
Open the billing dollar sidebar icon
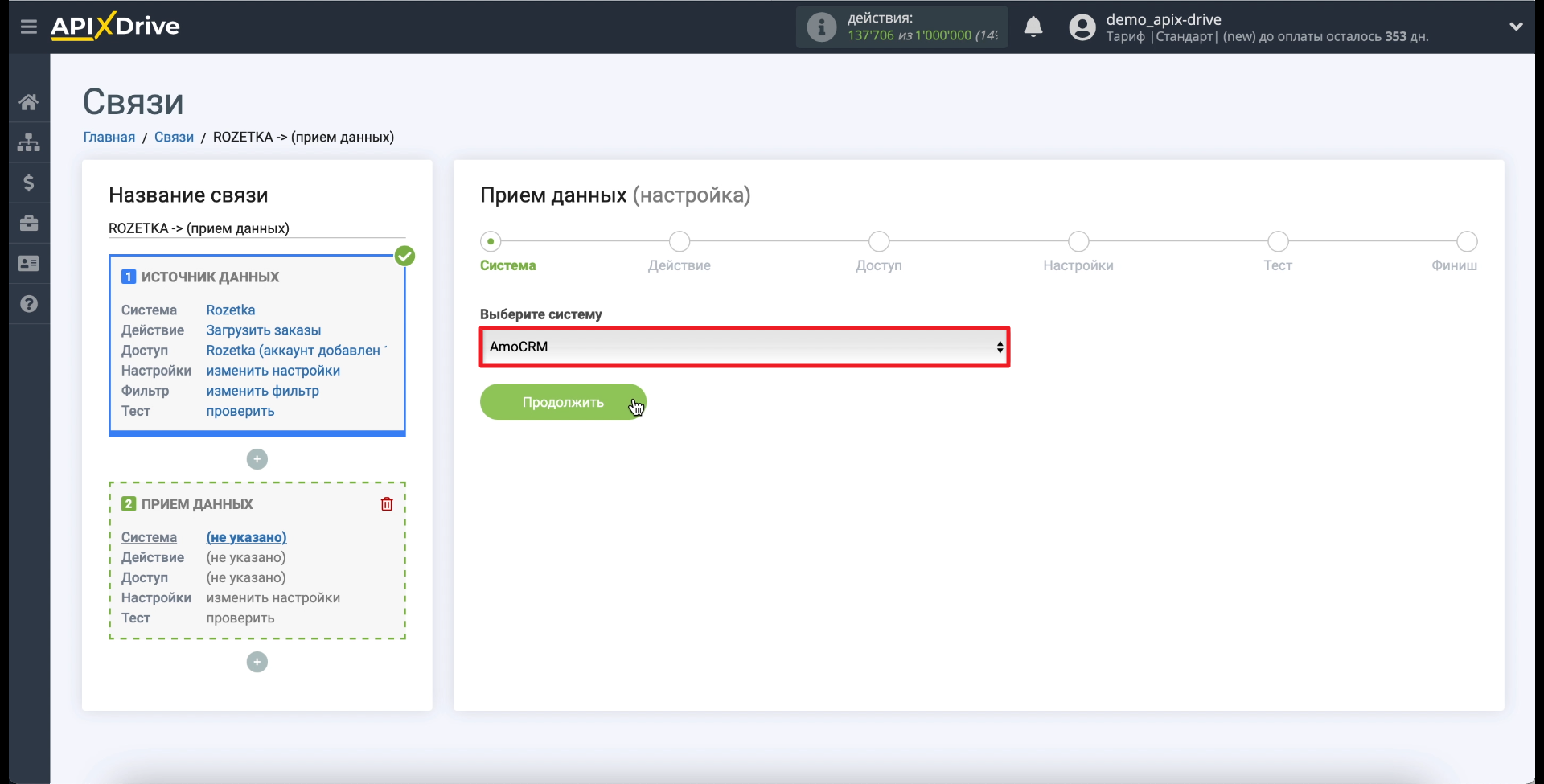pyautogui.click(x=29, y=183)
